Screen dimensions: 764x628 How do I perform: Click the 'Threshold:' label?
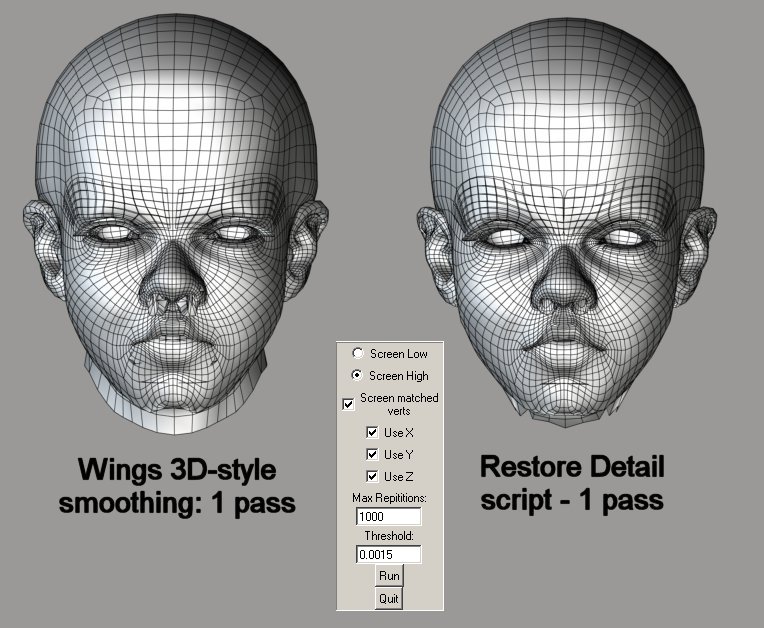pos(389,536)
